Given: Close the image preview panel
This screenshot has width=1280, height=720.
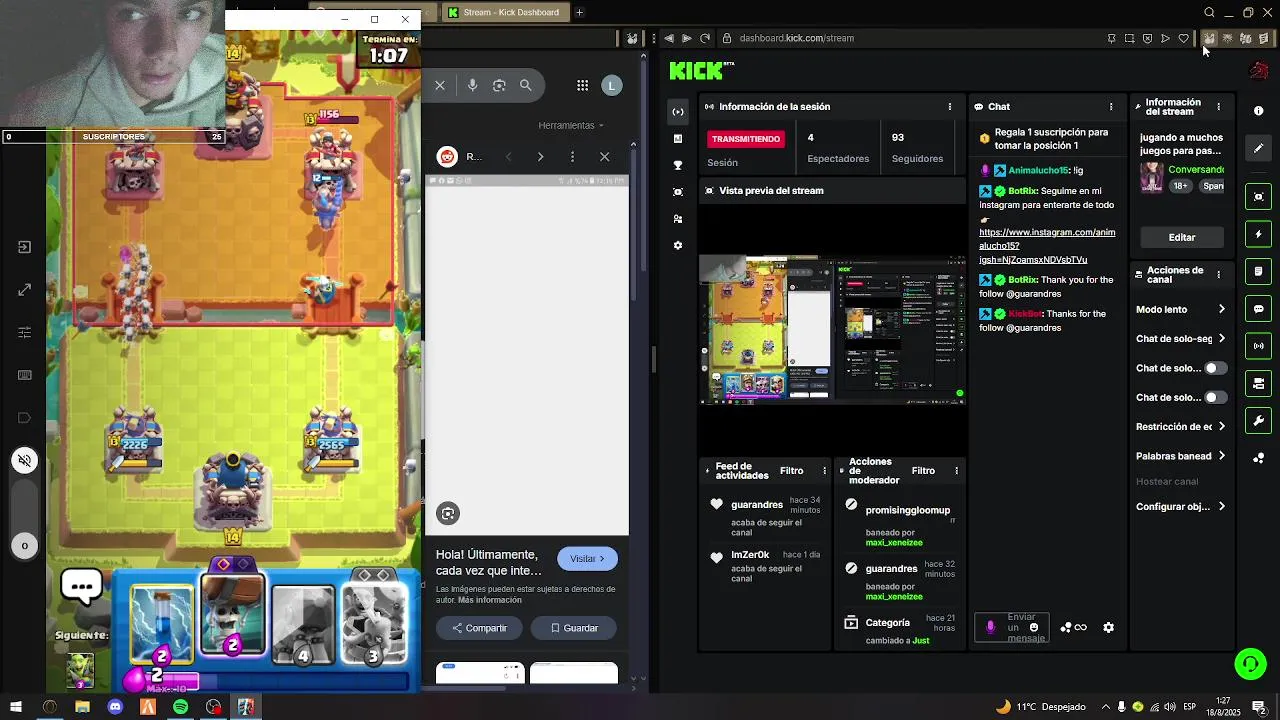Looking at the screenshot, I should tap(604, 157).
